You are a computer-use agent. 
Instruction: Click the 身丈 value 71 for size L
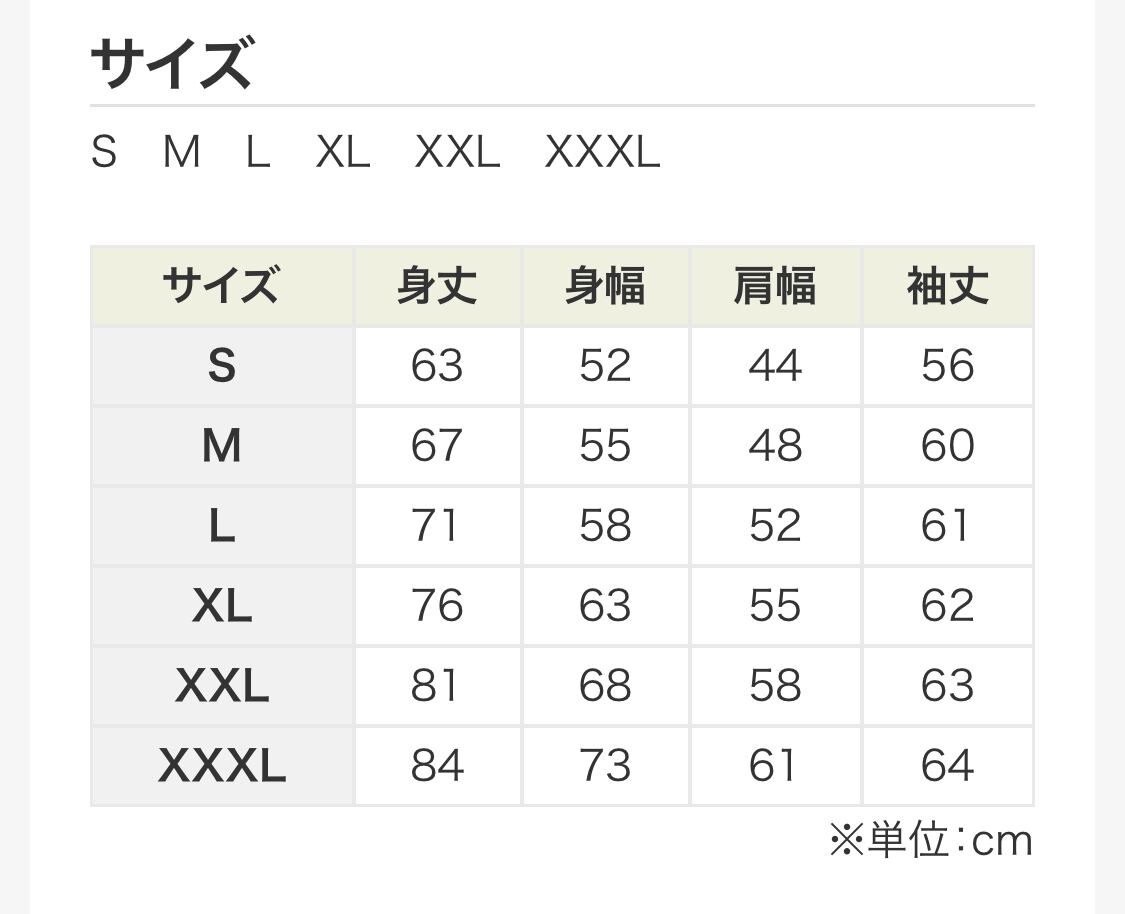(x=436, y=526)
